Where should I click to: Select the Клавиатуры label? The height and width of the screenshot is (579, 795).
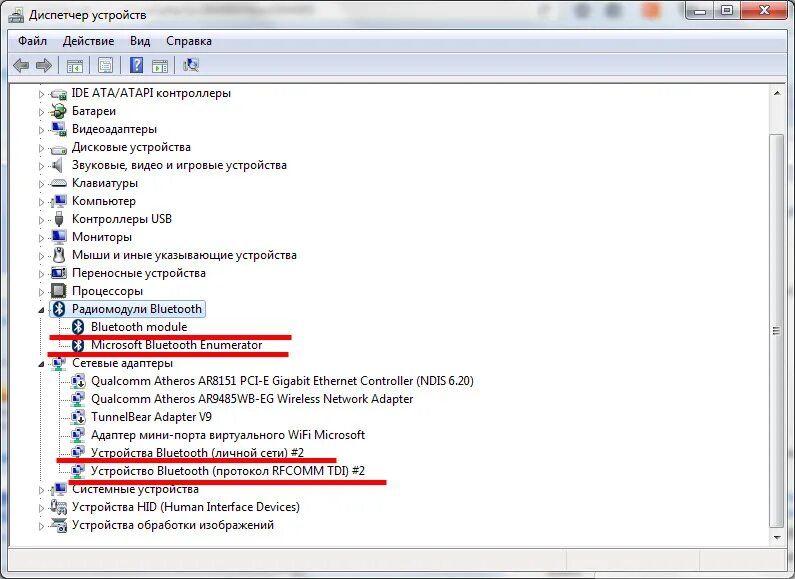click(x=105, y=183)
